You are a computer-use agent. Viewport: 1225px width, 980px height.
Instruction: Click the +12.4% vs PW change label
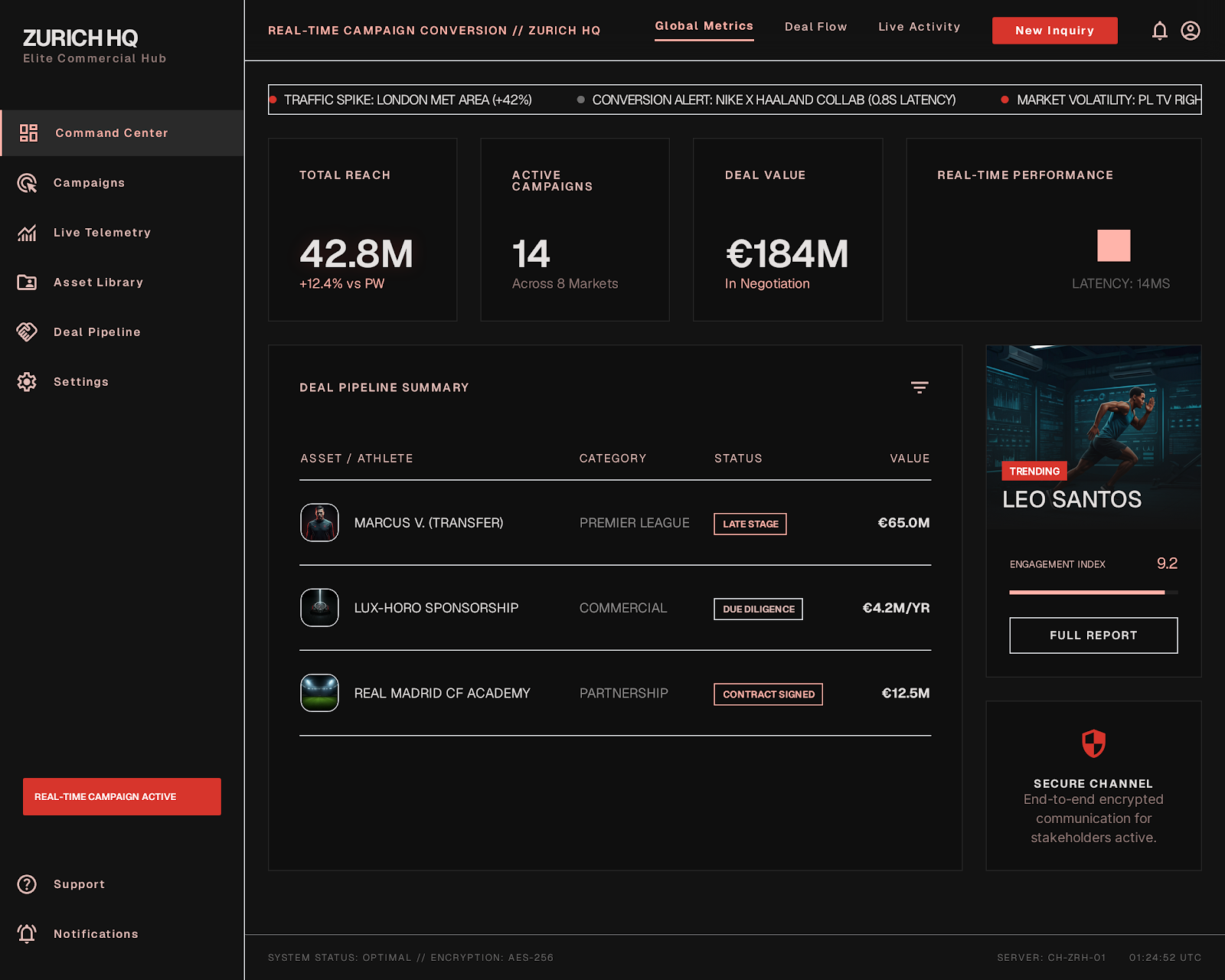(x=341, y=284)
